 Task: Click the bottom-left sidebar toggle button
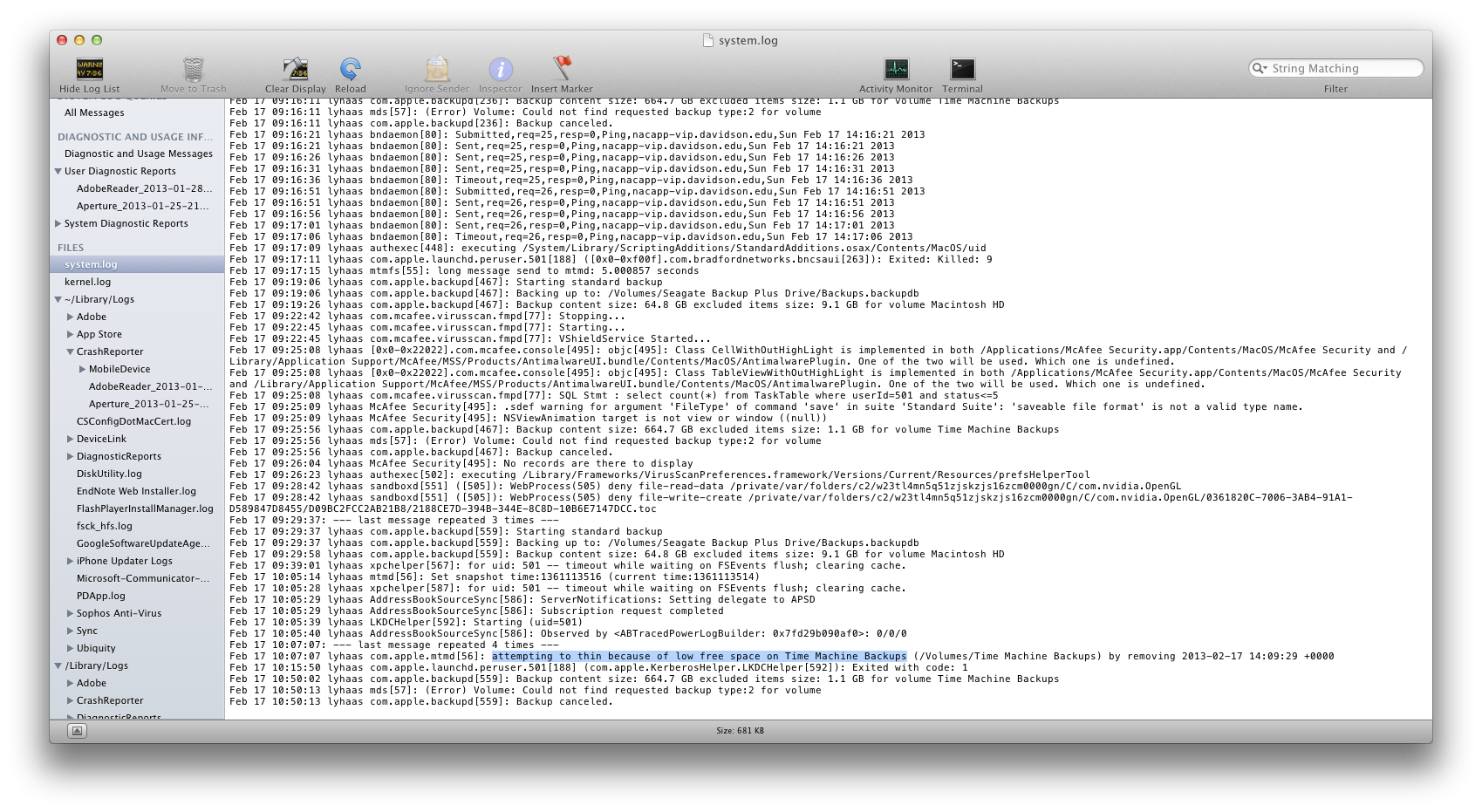click(77, 731)
